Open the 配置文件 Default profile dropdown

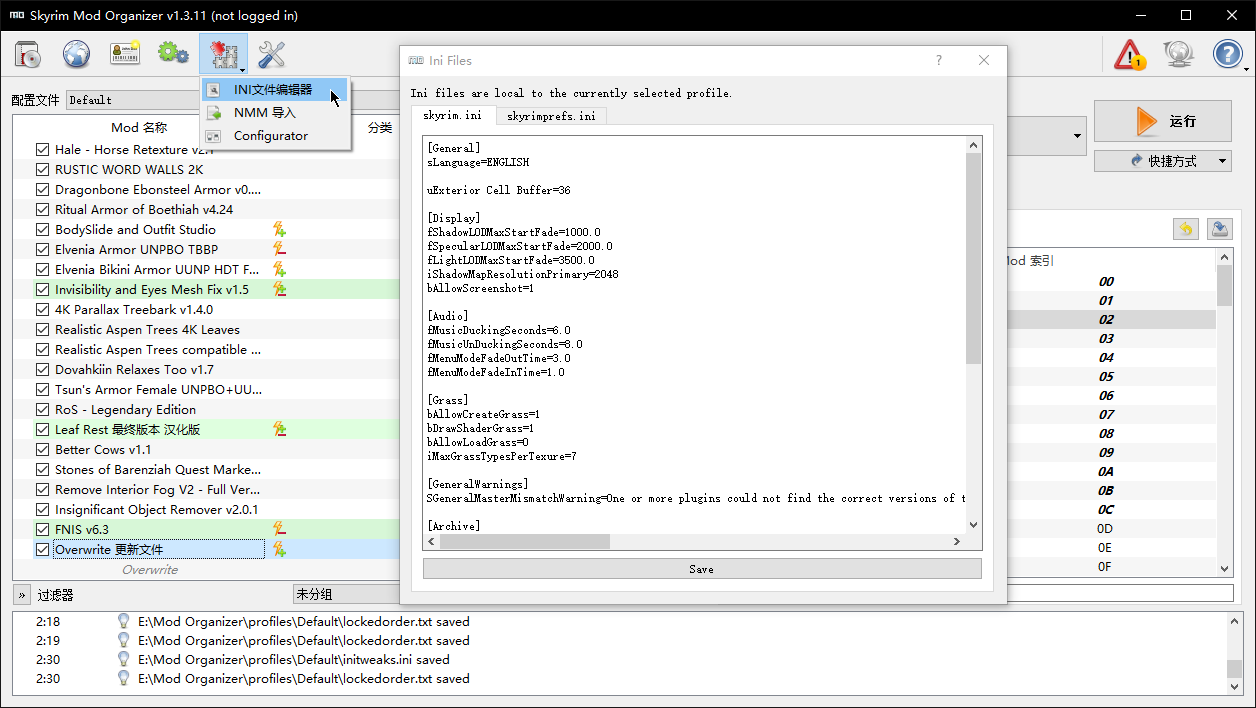[134, 100]
